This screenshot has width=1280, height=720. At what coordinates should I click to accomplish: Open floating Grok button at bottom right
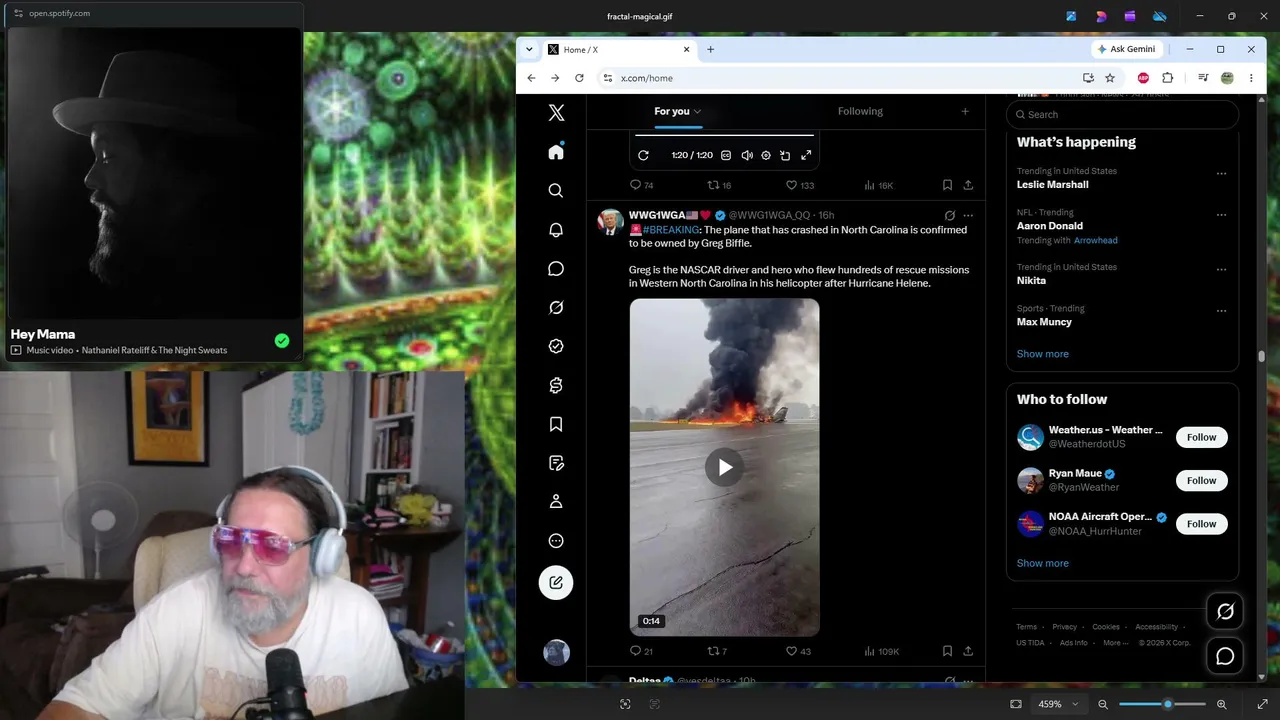[1225, 611]
